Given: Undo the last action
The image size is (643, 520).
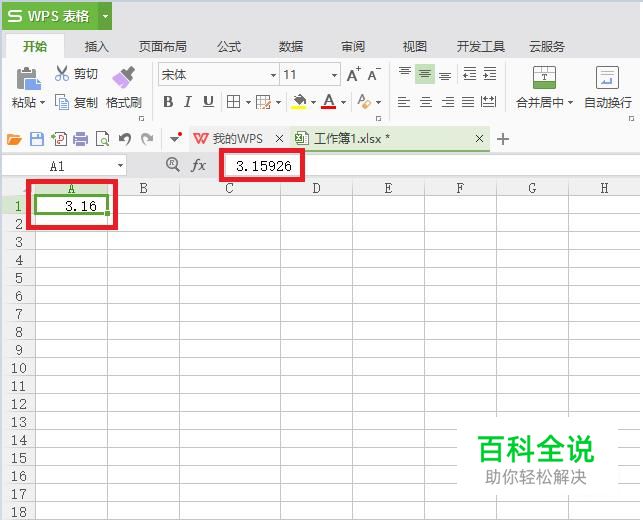Looking at the screenshot, I should [x=125, y=139].
